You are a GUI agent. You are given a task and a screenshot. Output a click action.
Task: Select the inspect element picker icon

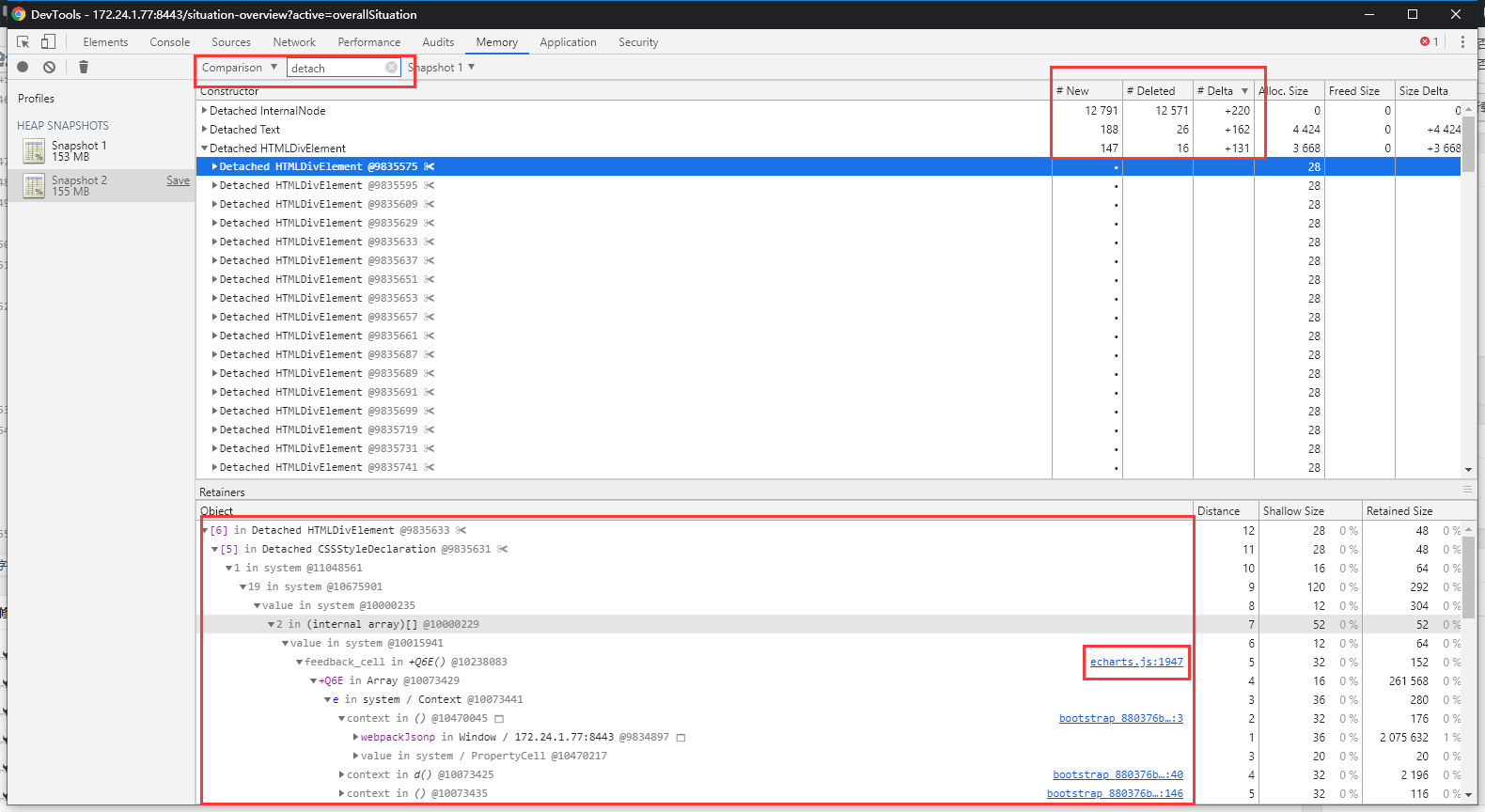click(x=23, y=41)
